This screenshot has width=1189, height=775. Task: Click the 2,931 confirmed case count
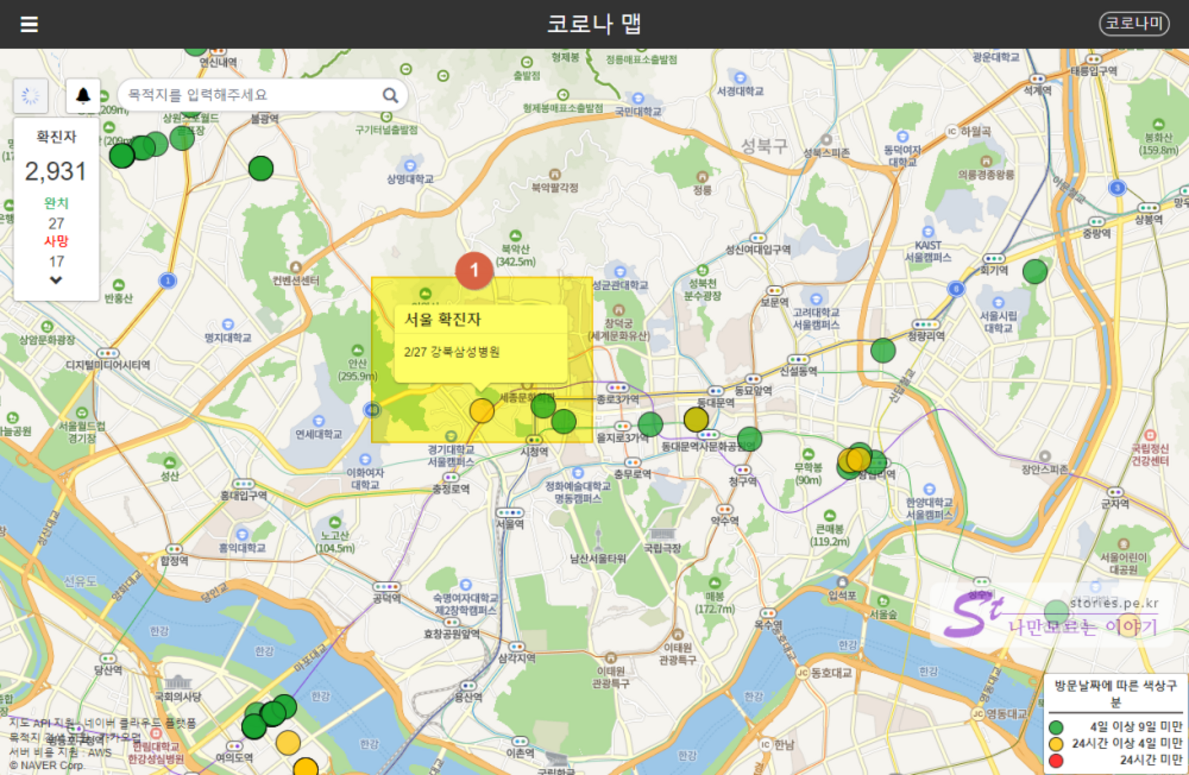click(x=56, y=171)
